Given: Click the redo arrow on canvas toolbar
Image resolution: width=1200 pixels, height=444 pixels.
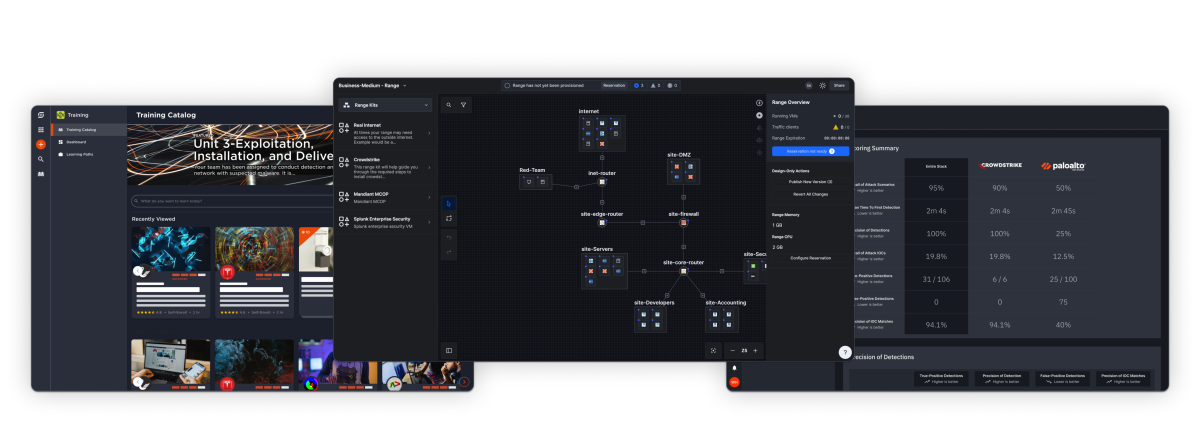Looking at the screenshot, I should click(449, 252).
